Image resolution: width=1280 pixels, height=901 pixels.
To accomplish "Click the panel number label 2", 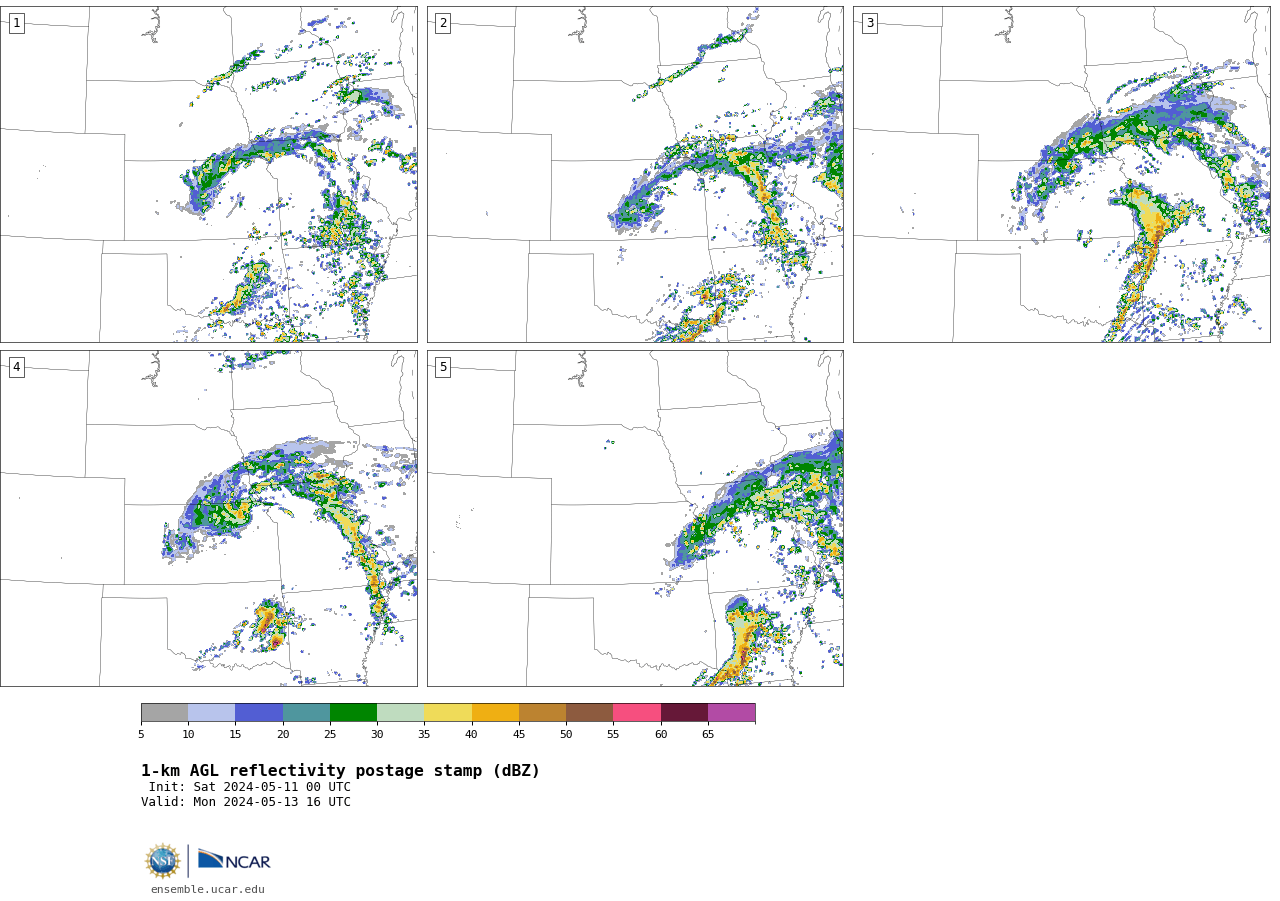I will tap(443, 23).
